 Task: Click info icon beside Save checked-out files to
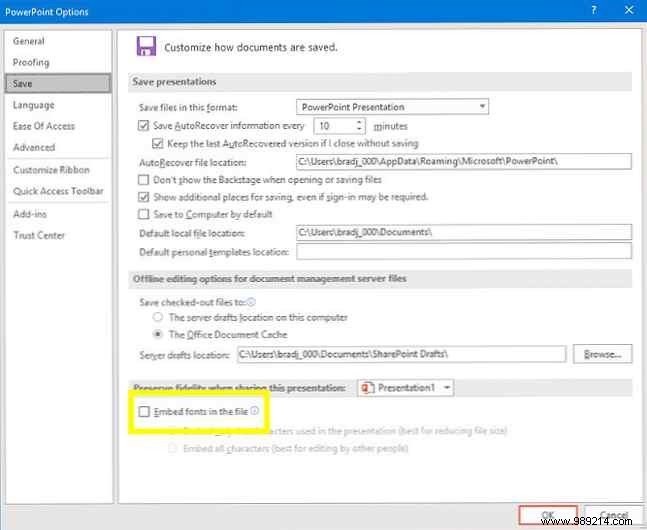click(251, 302)
